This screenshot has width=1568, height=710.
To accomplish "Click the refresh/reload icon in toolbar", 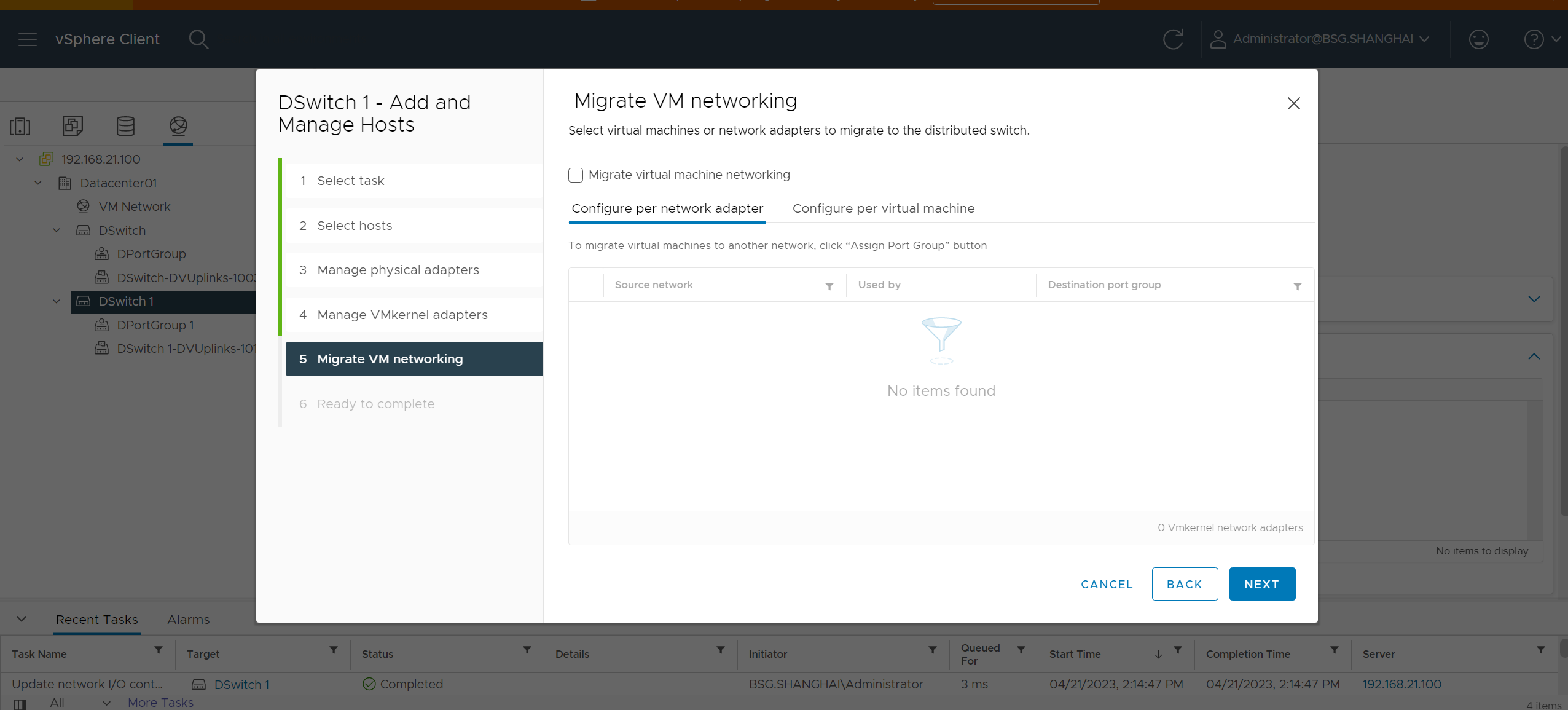I will coord(1174,39).
